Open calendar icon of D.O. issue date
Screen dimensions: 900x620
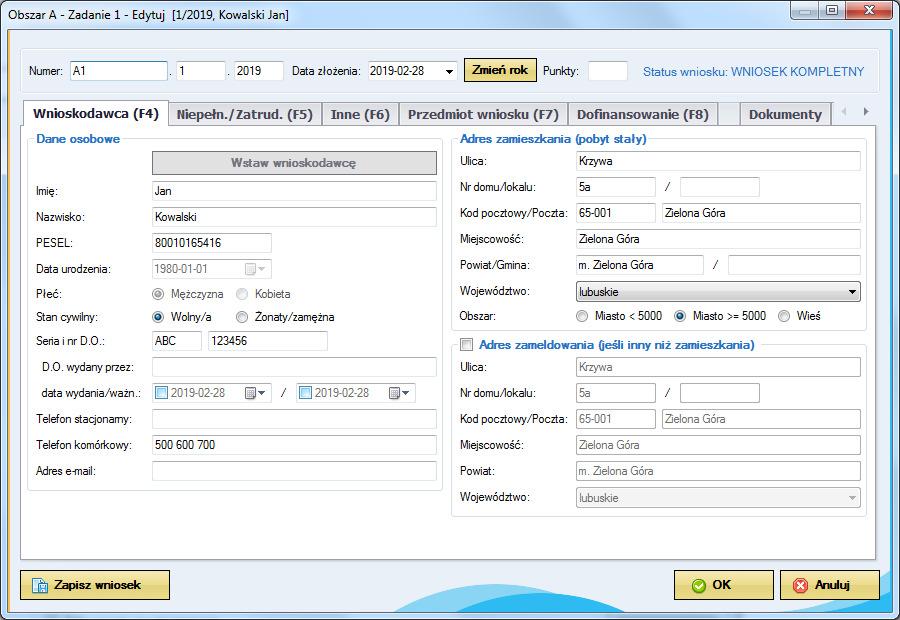(255, 393)
